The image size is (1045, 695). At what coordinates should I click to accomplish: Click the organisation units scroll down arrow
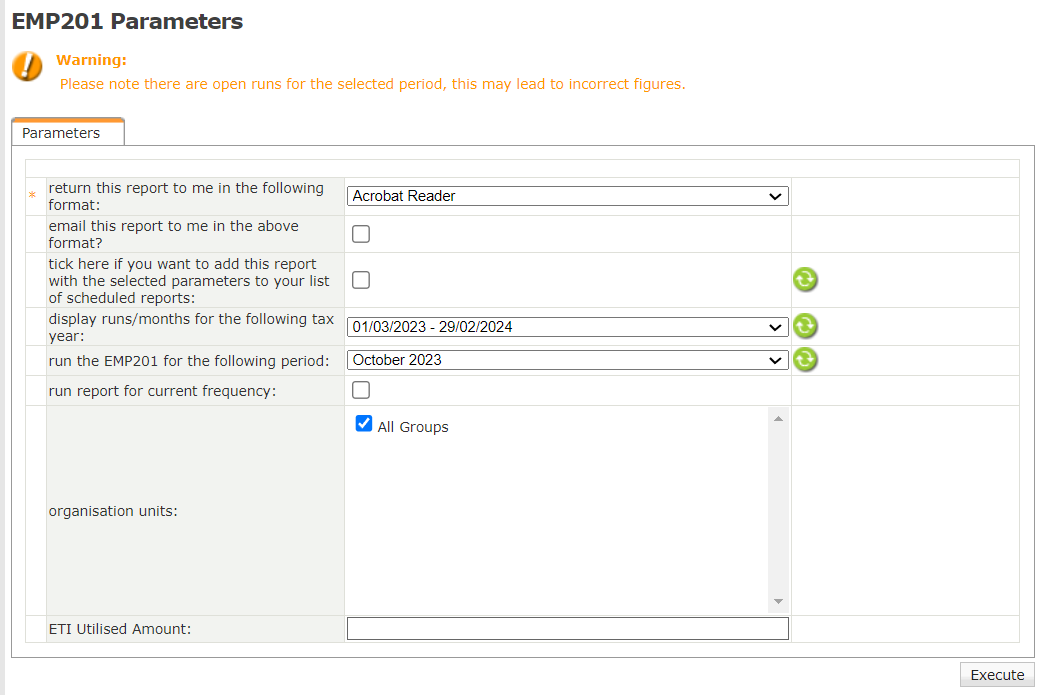(x=778, y=602)
